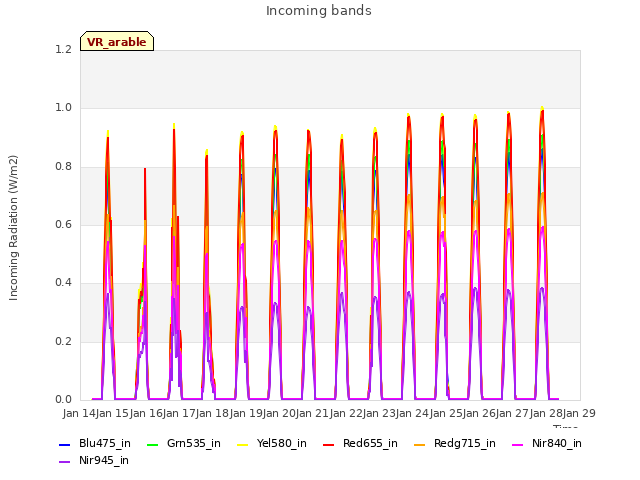640x480 pixels.
Task: Click the red Red655_in legend color marker
Action: pyautogui.click(x=329, y=444)
